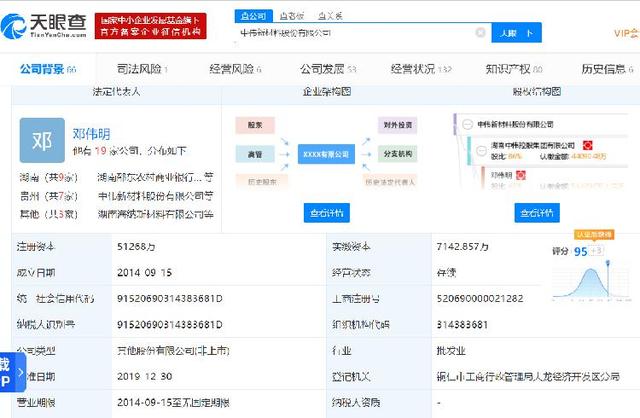Click the orange tag above the score
The width and height of the screenshot is (640, 418).
594,235
